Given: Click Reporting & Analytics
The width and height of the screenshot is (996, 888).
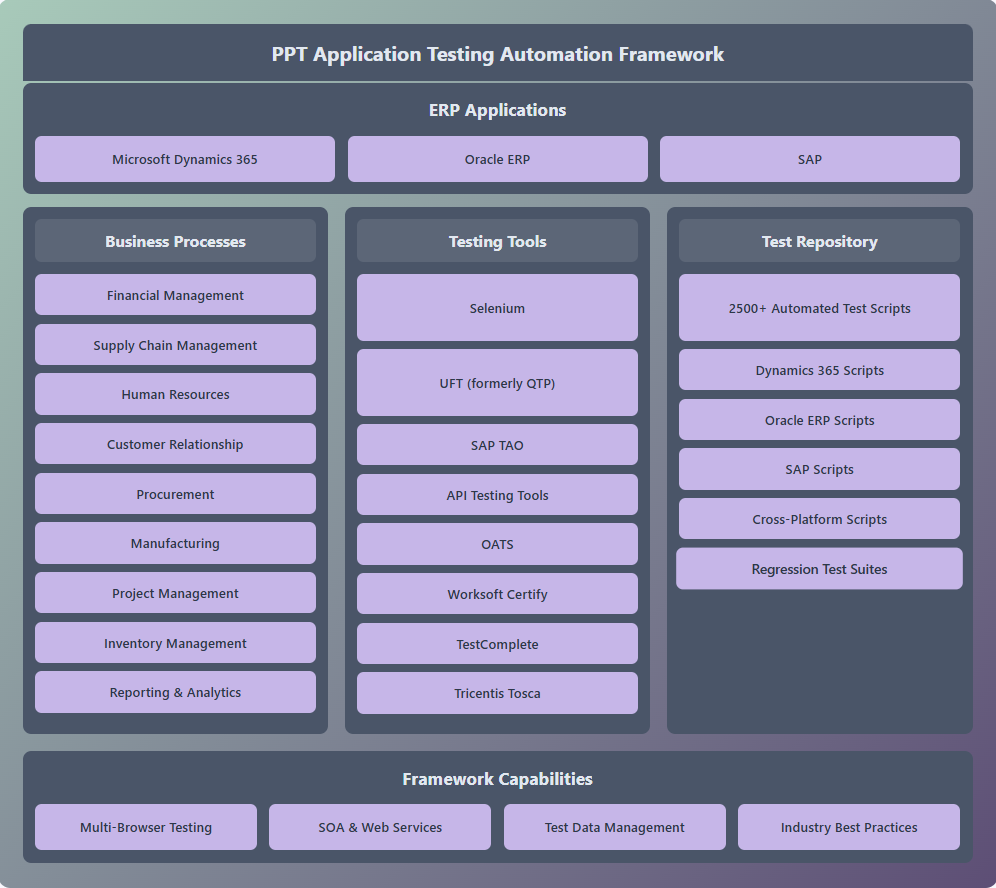Looking at the screenshot, I should coord(175,692).
